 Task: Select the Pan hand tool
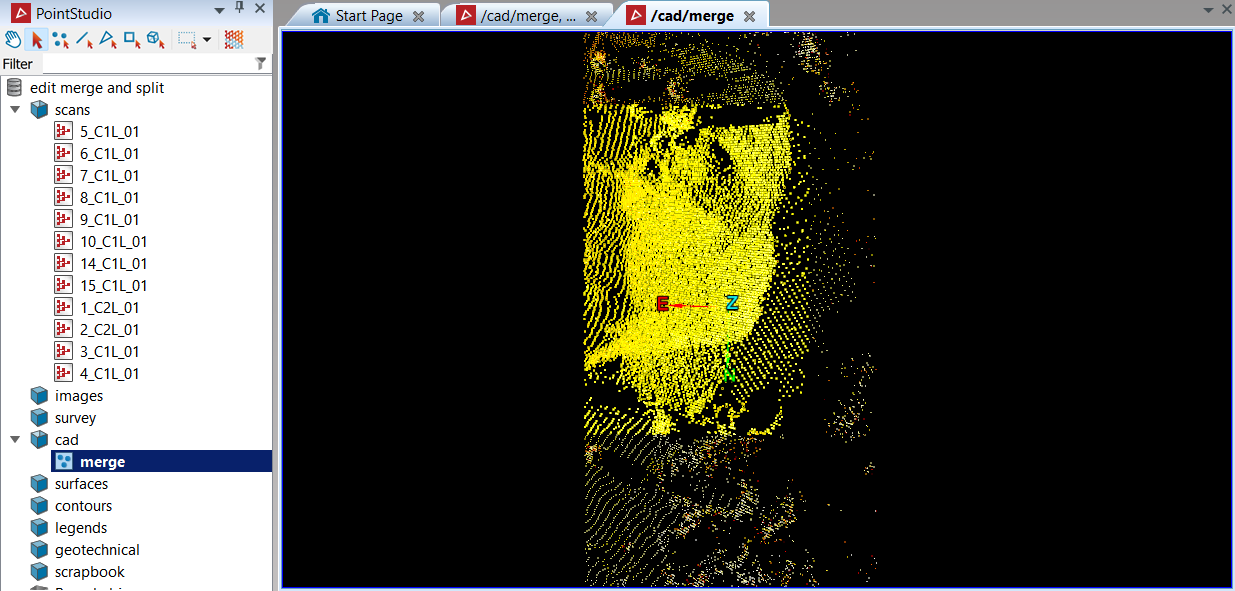[13, 40]
